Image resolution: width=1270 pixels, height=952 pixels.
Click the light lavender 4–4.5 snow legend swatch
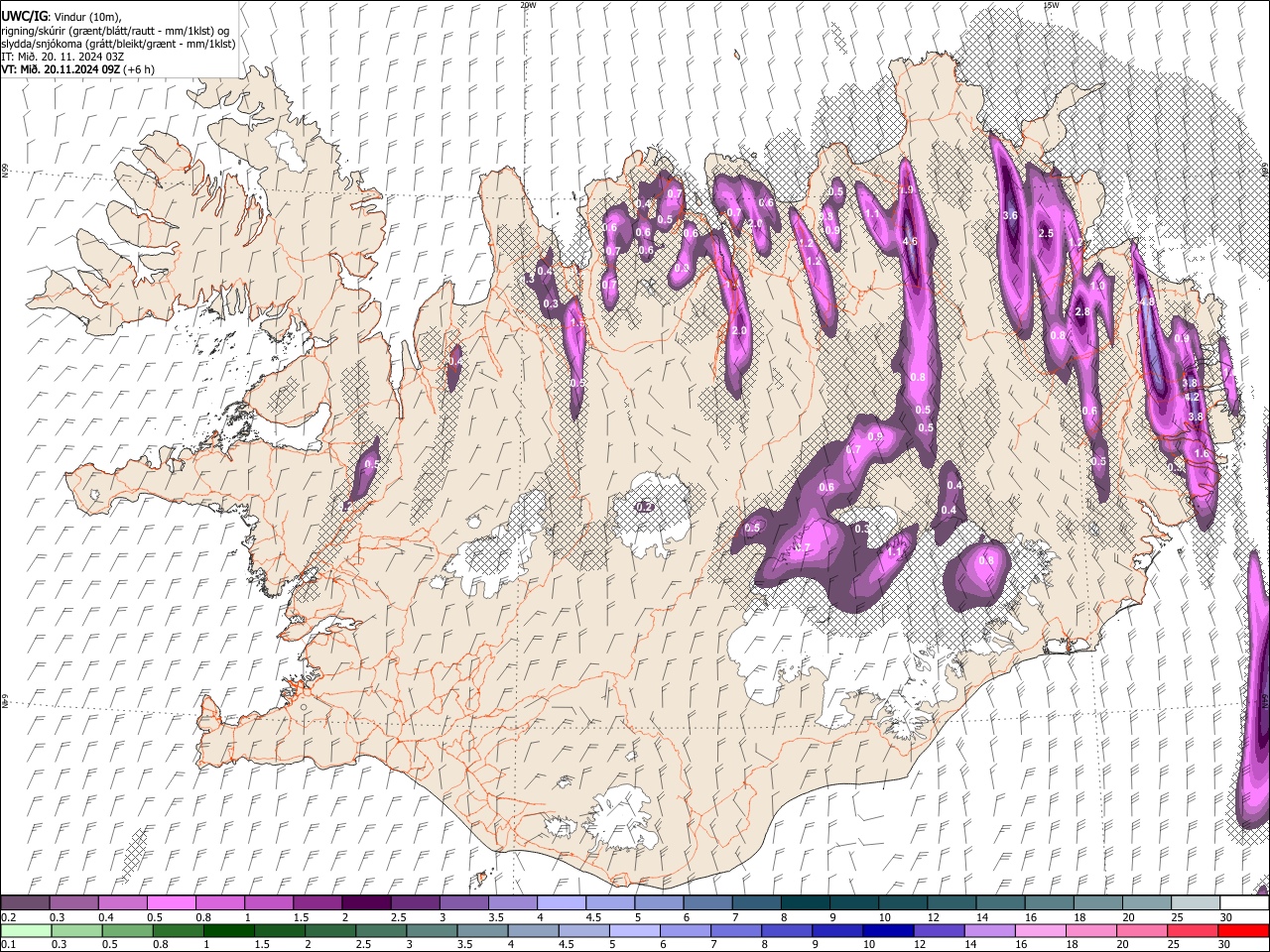pyautogui.click(x=561, y=902)
